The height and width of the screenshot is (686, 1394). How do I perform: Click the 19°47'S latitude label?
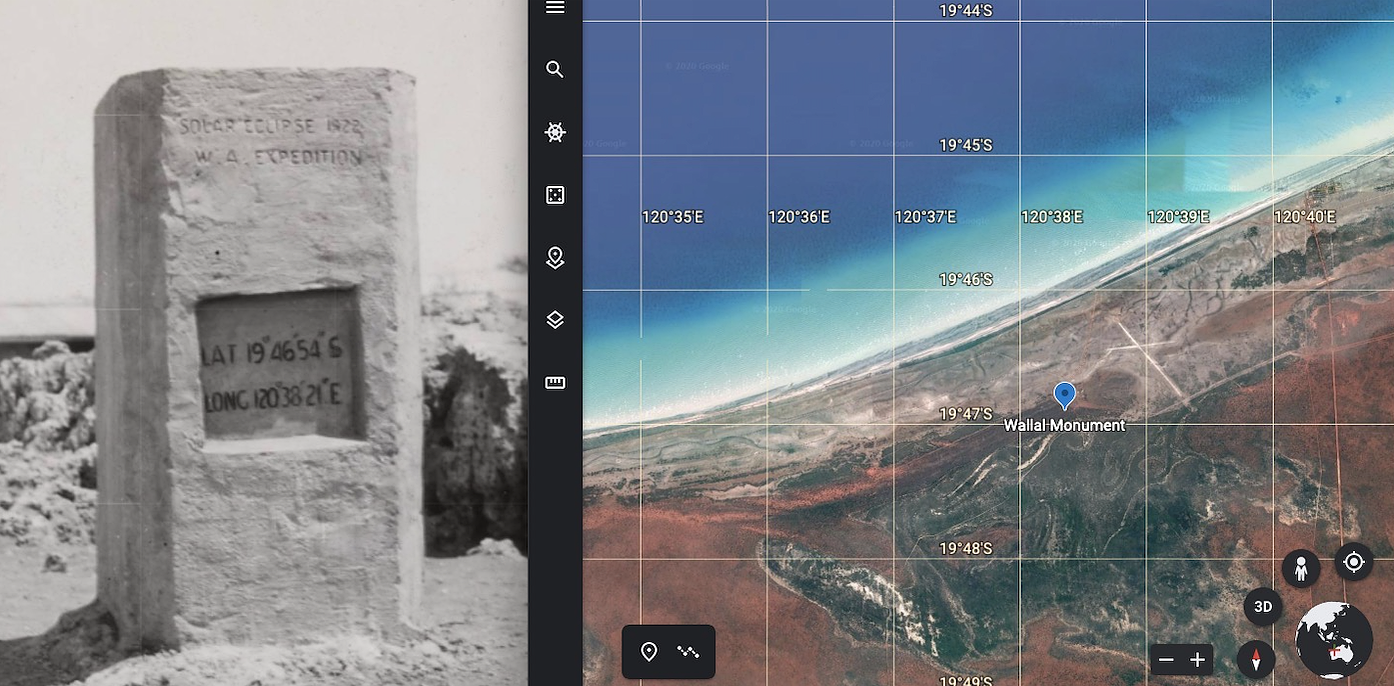point(966,414)
